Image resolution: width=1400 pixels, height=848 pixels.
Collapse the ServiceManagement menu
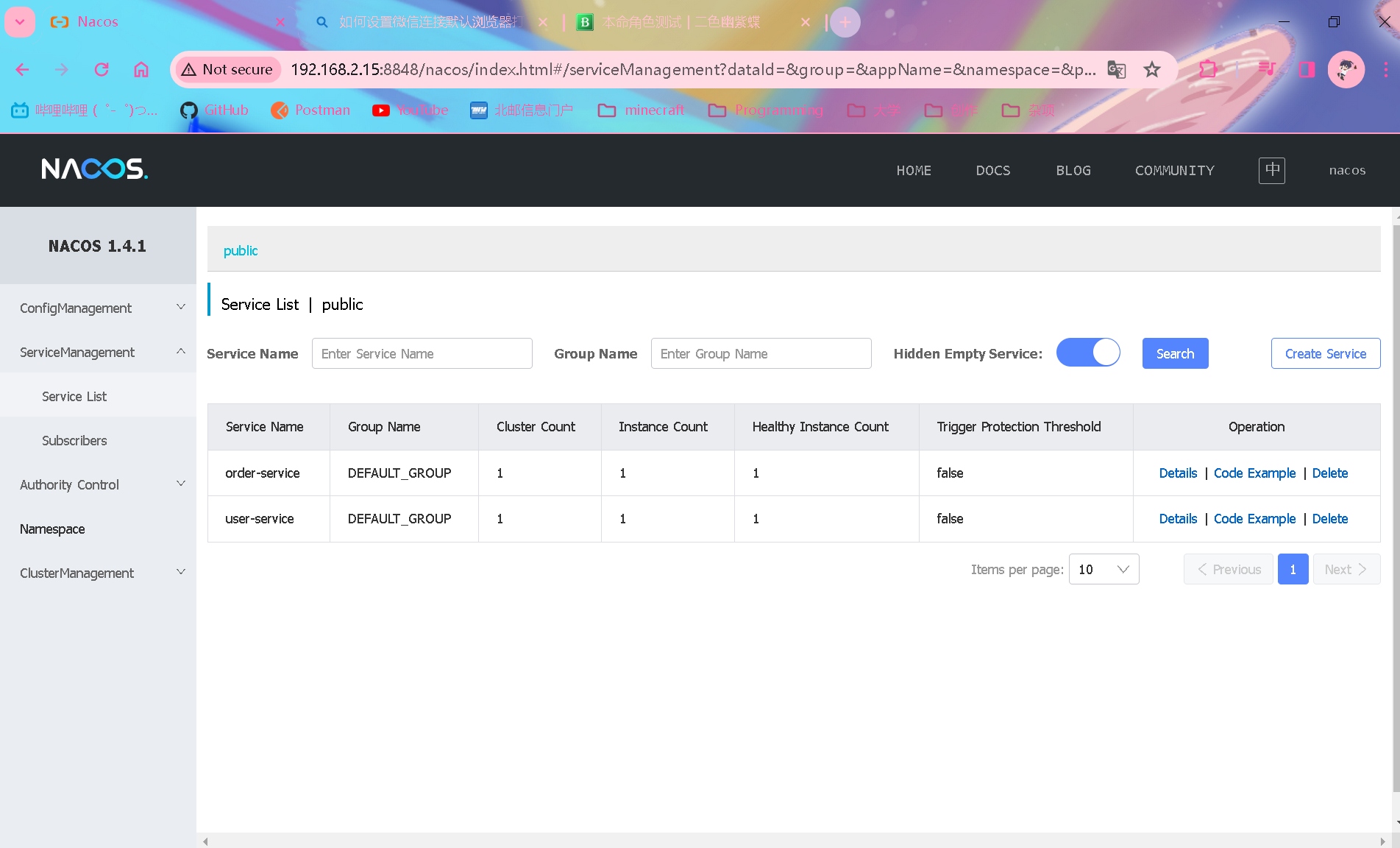(99, 352)
